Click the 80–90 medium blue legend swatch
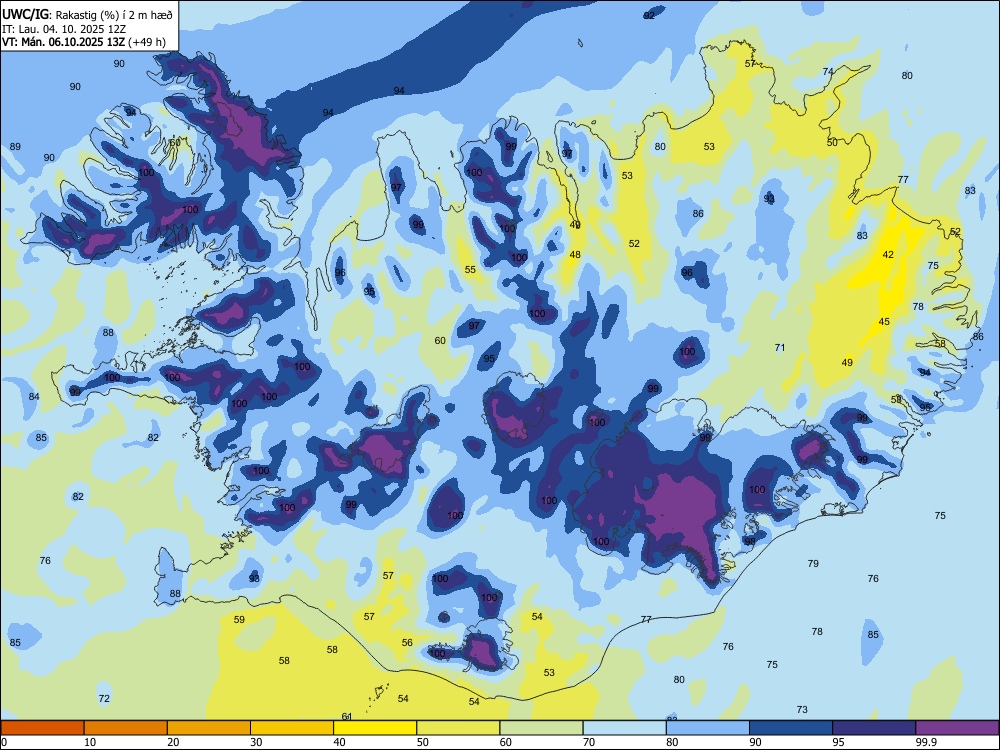Screen dimensions: 1000x750 coord(708,728)
